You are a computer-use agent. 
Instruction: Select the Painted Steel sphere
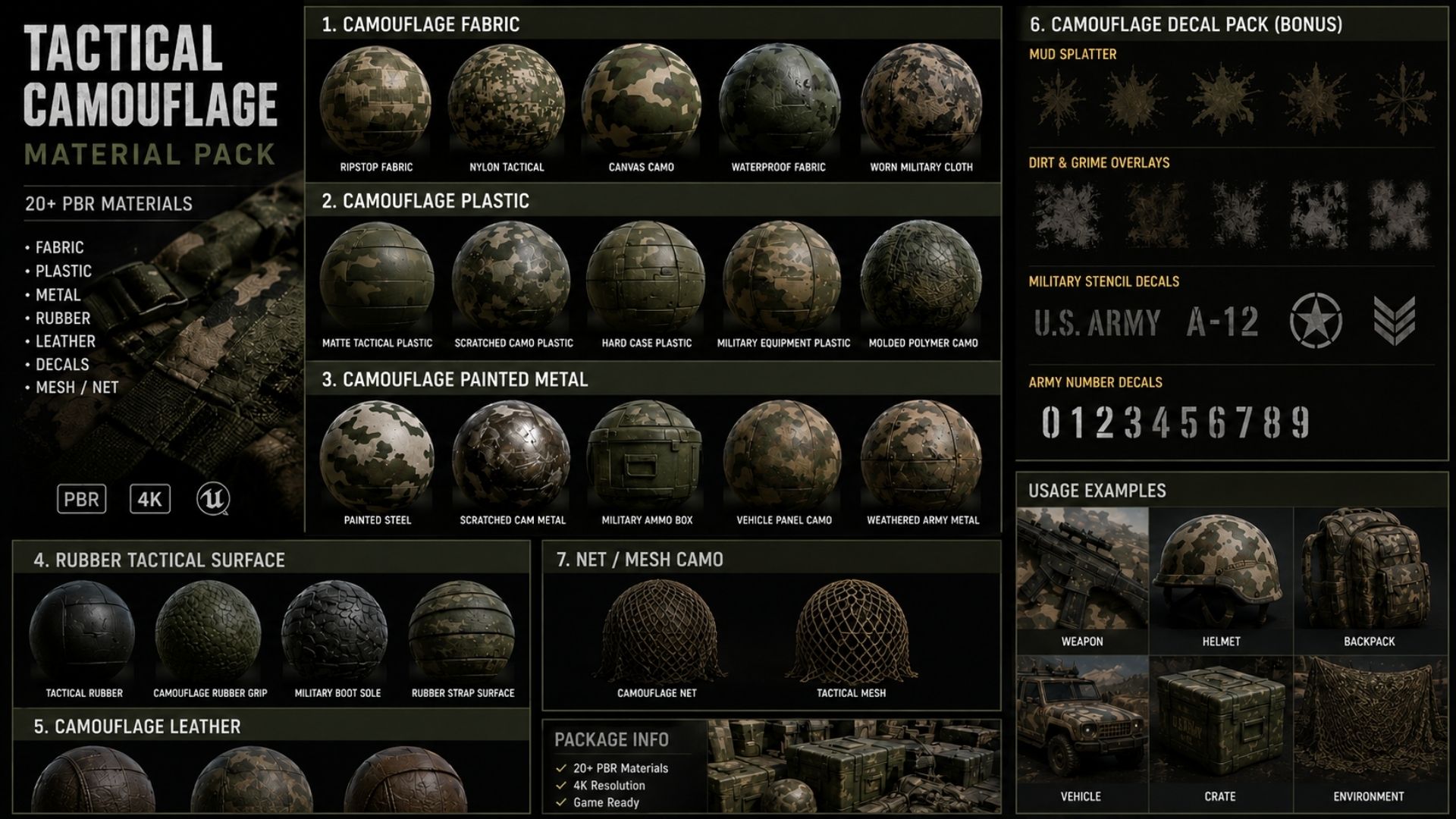pos(377,455)
